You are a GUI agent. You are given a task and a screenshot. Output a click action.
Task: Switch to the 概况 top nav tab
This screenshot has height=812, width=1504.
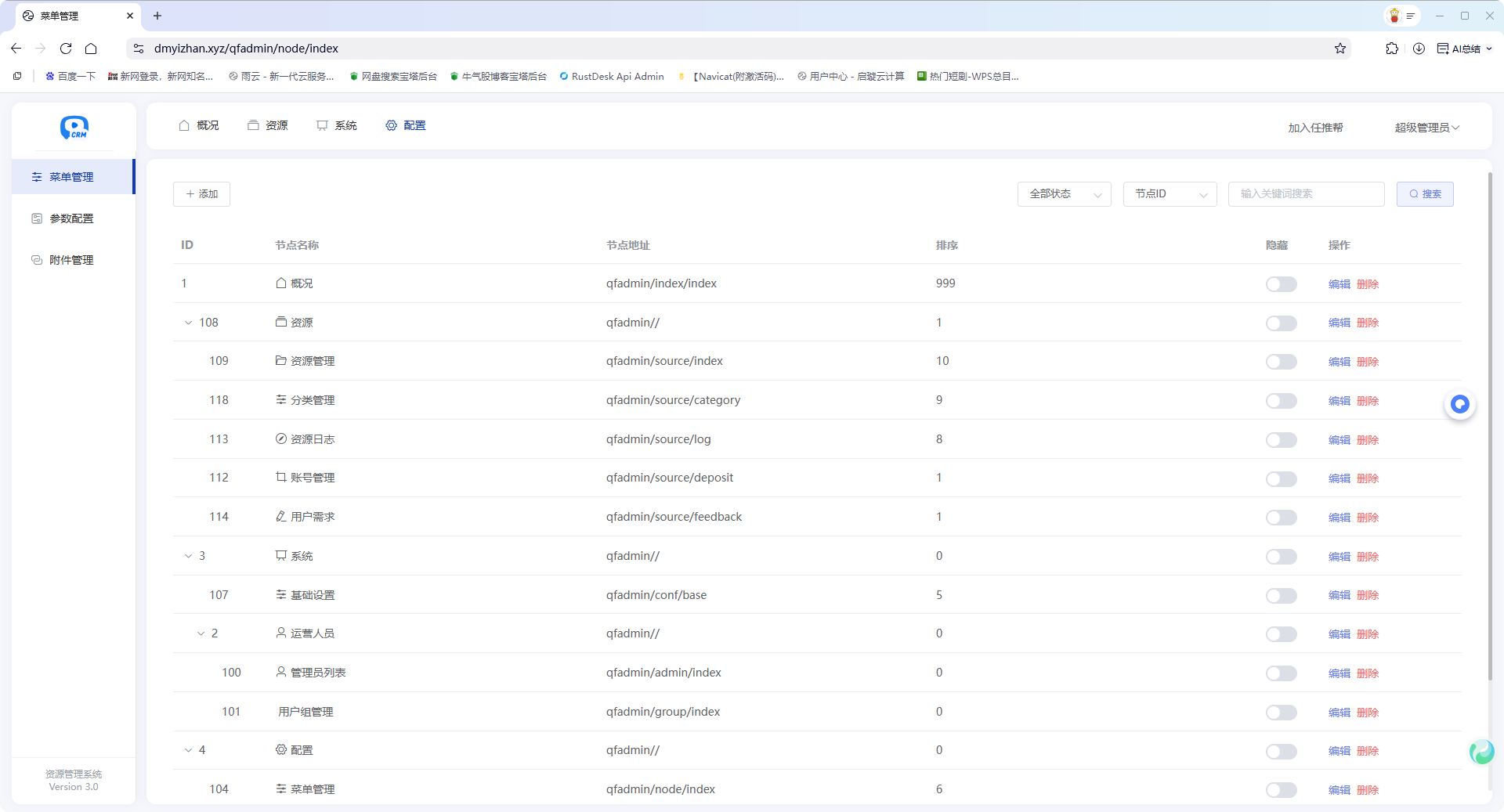coord(199,125)
